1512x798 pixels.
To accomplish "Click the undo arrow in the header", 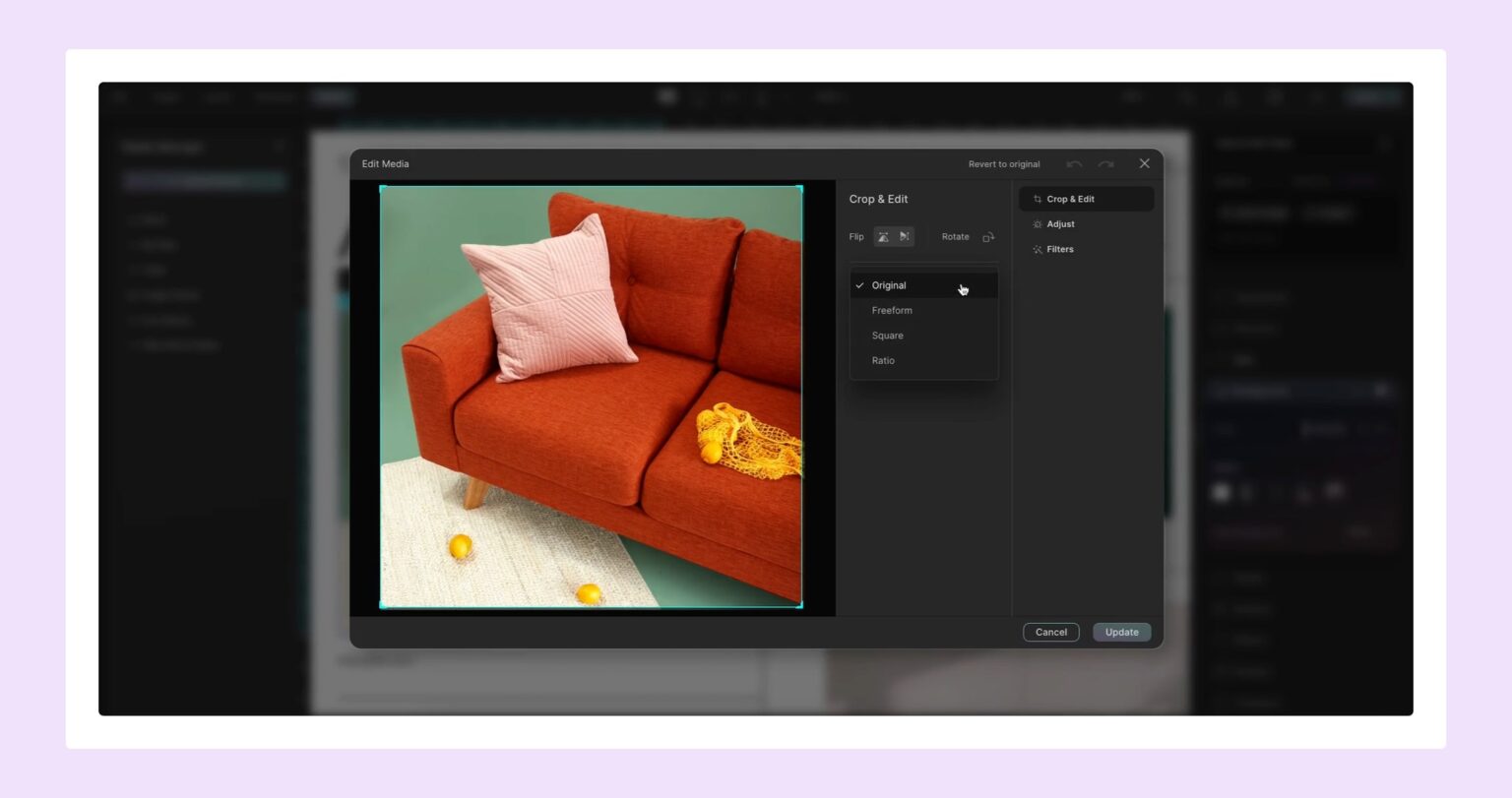I will (x=1074, y=164).
